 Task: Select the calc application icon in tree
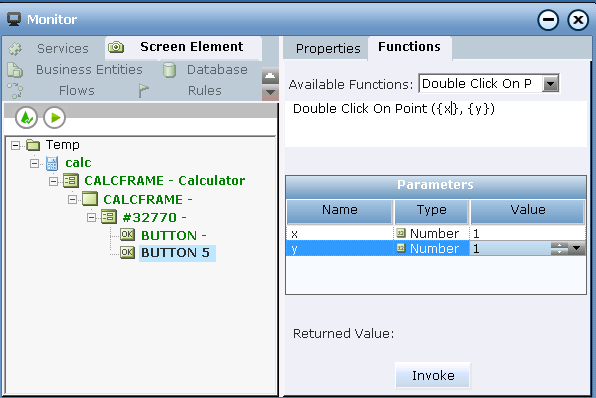click(x=52, y=163)
